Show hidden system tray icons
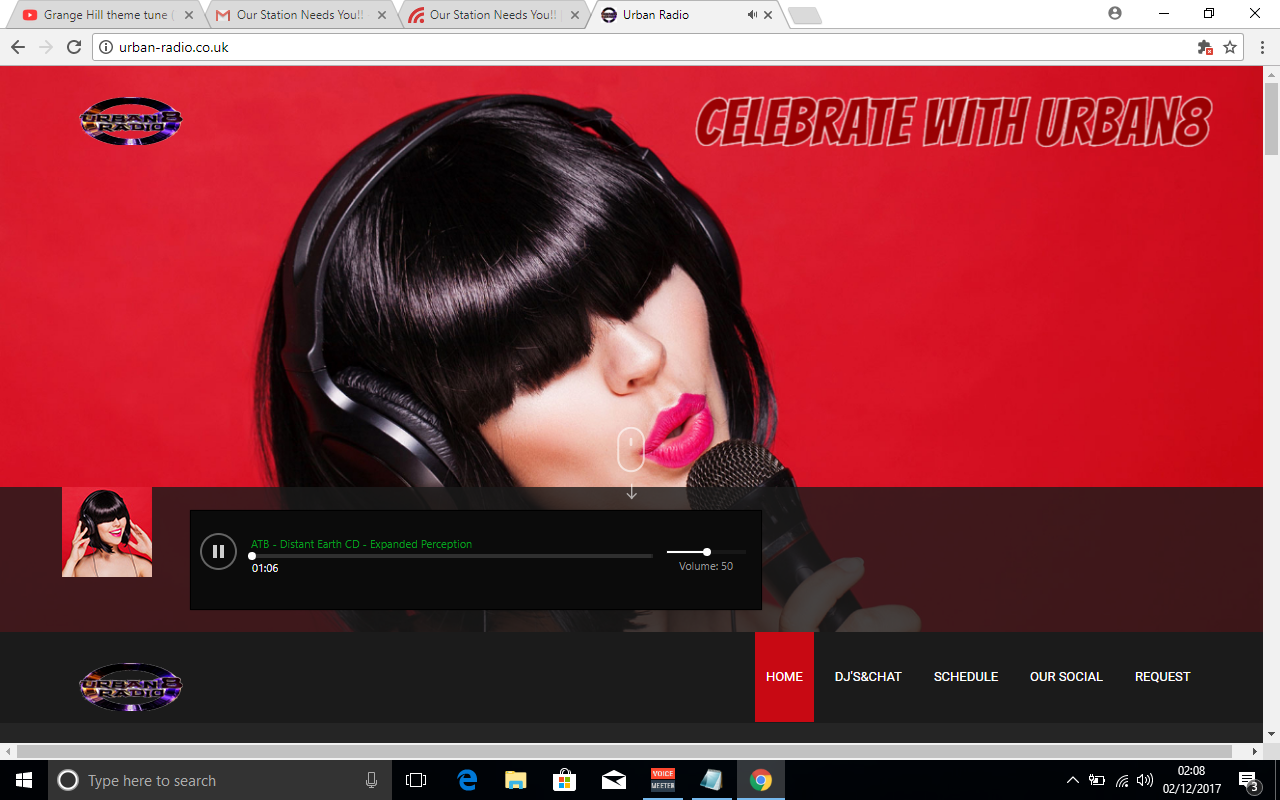 [x=1072, y=780]
